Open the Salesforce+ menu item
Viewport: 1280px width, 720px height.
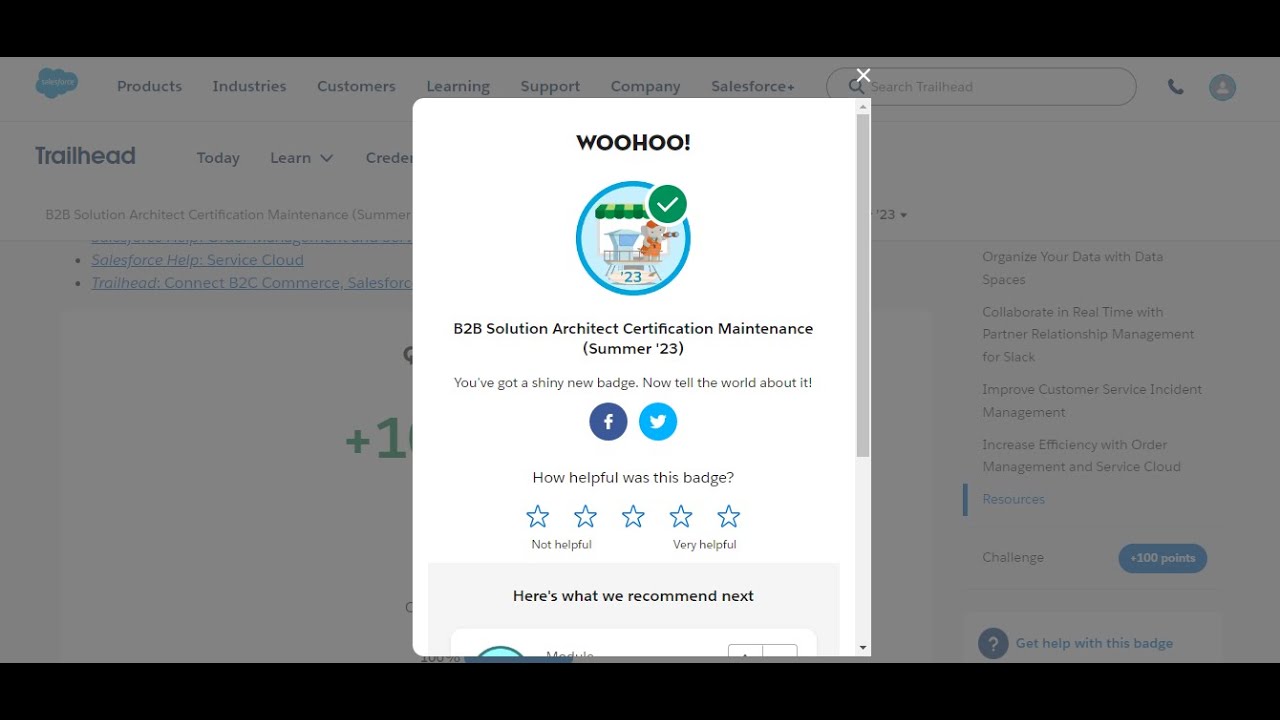pyautogui.click(x=753, y=87)
